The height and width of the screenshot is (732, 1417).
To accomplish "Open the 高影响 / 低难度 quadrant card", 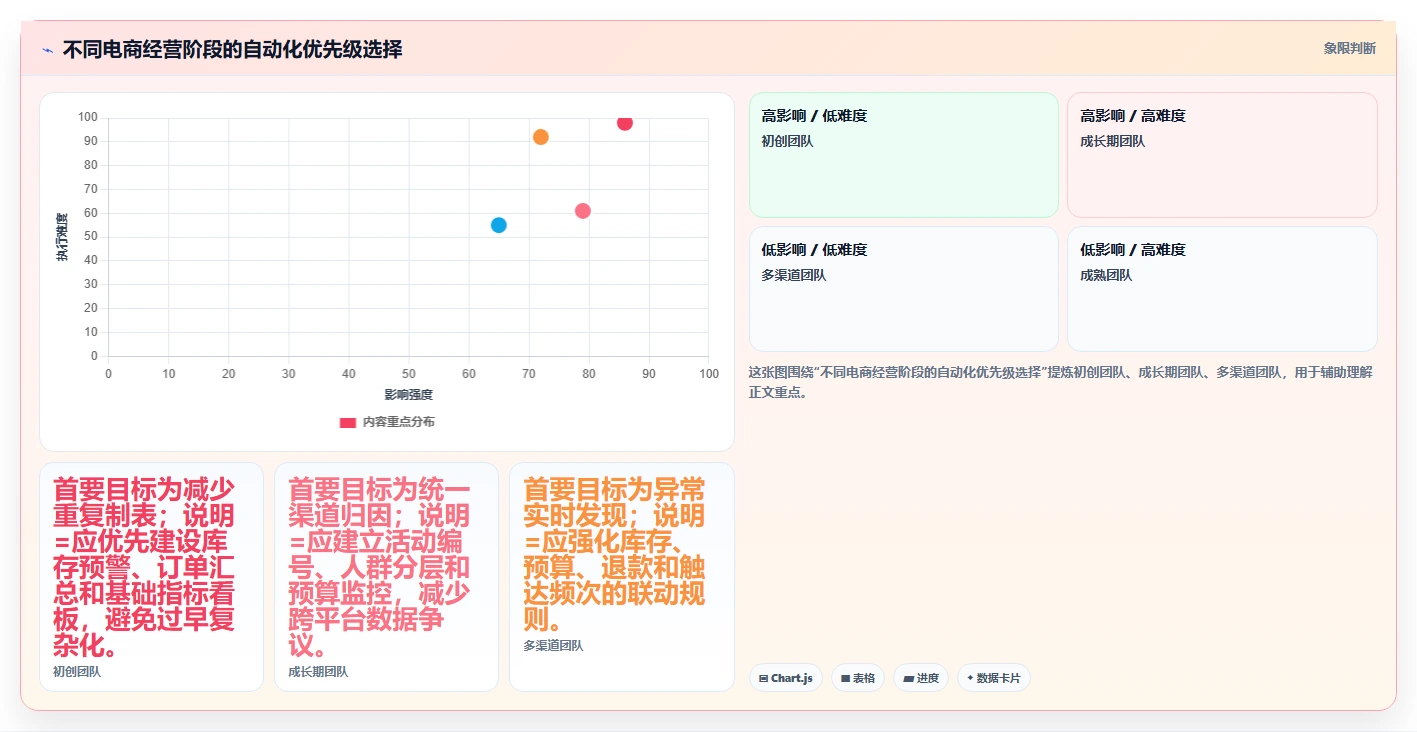I will click(904, 155).
